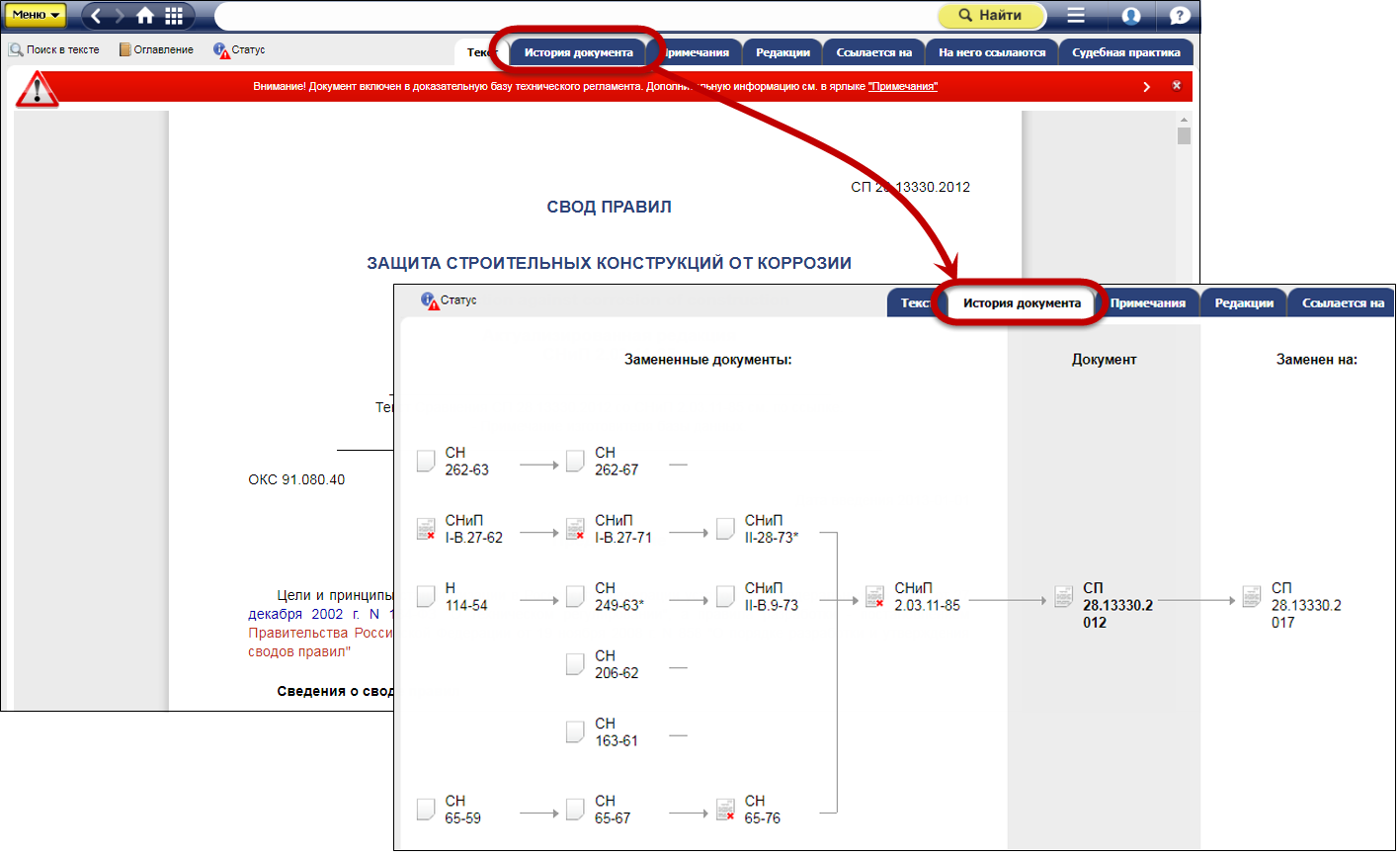The width and height of the screenshot is (1400, 857).
Task: Close the red warning banner
Action: (1176, 86)
